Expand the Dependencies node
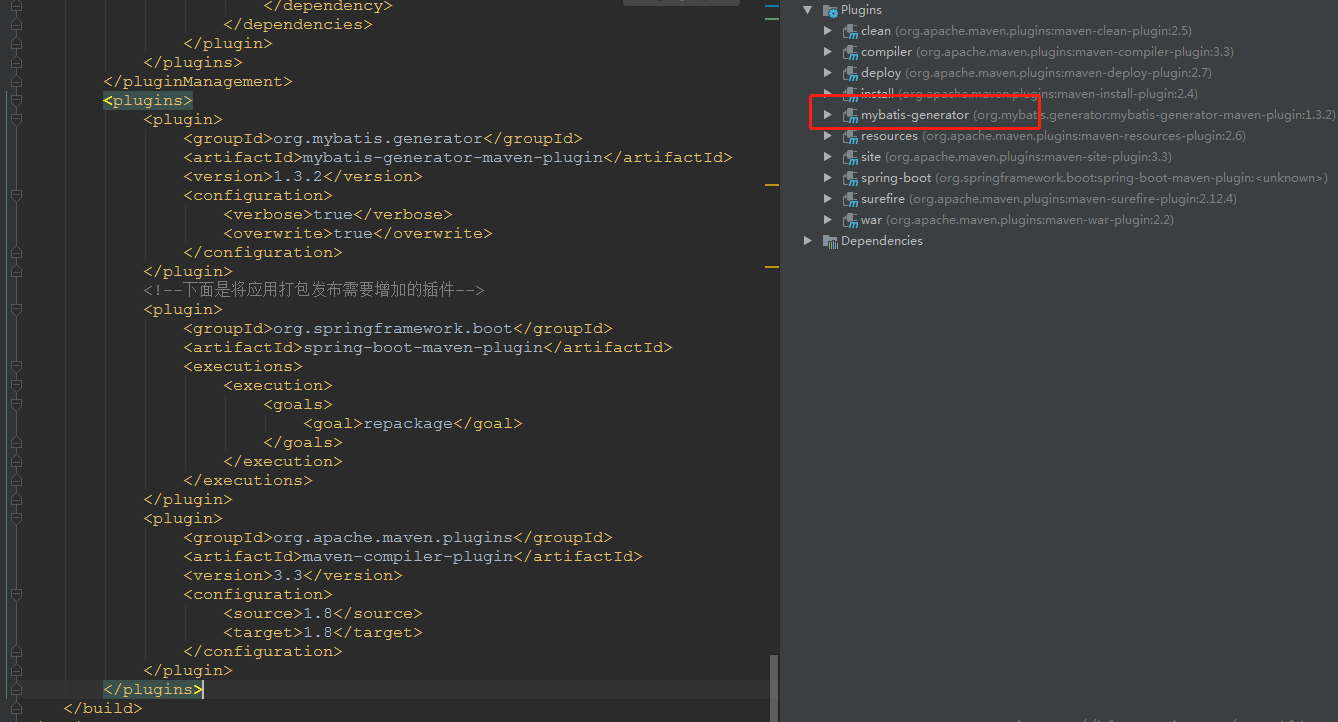 tap(808, 241)
